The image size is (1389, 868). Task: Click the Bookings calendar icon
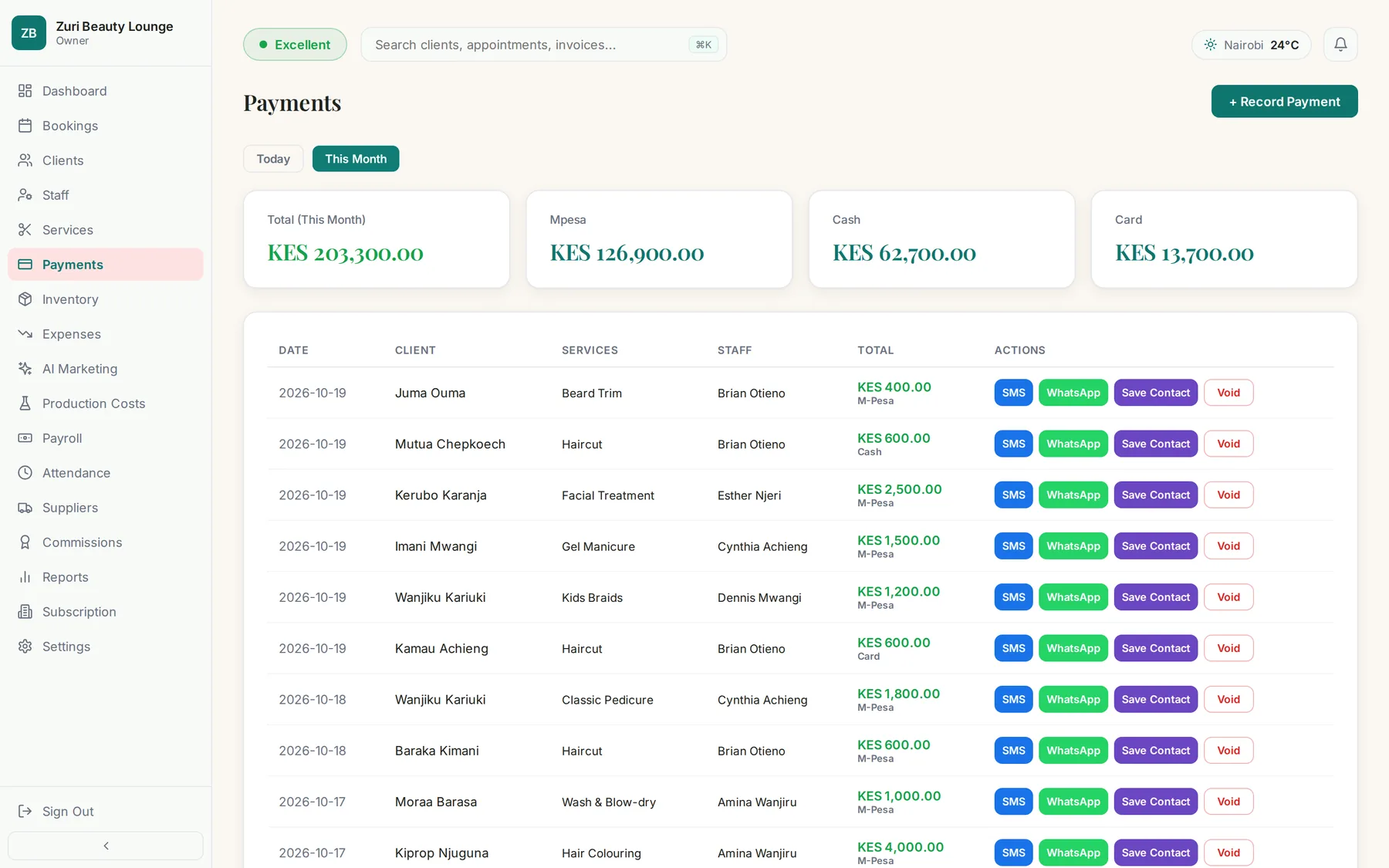tap(25, 126)
